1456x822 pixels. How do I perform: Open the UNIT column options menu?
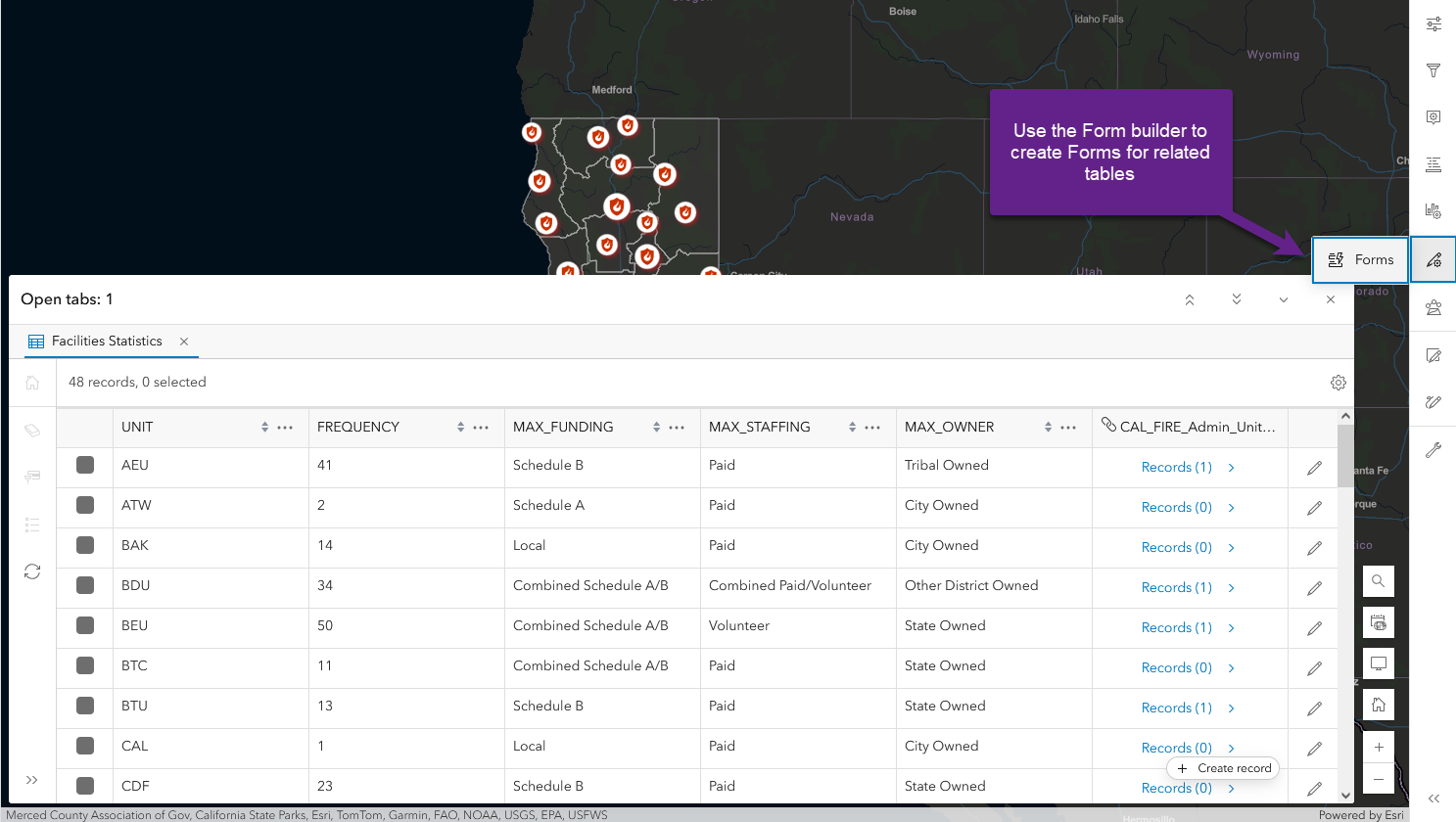[285, 428]
